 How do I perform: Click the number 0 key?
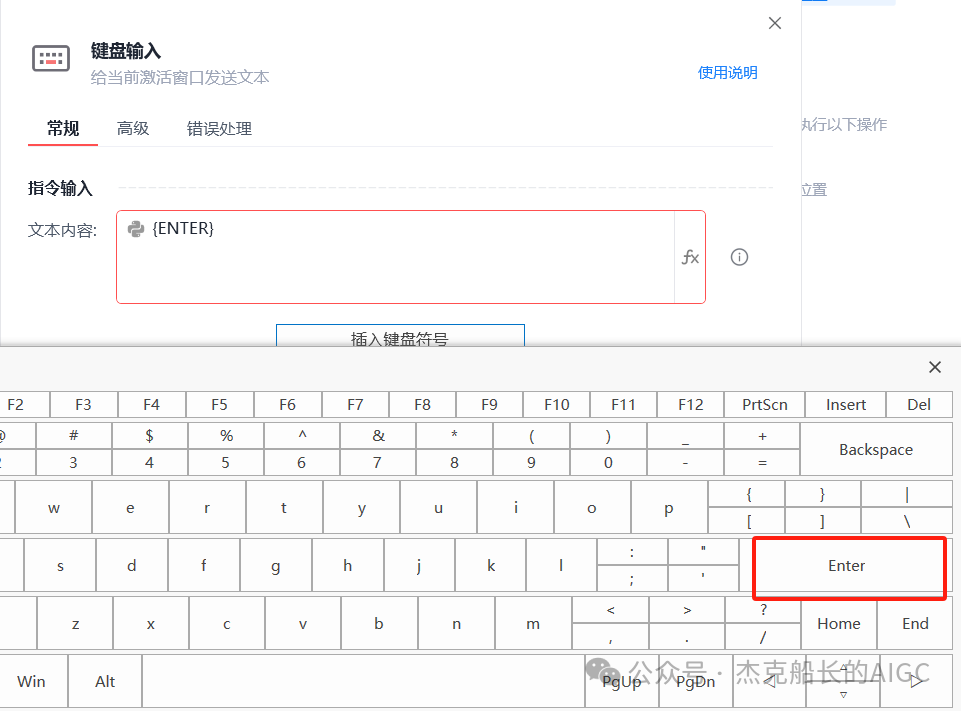[608, 463]
